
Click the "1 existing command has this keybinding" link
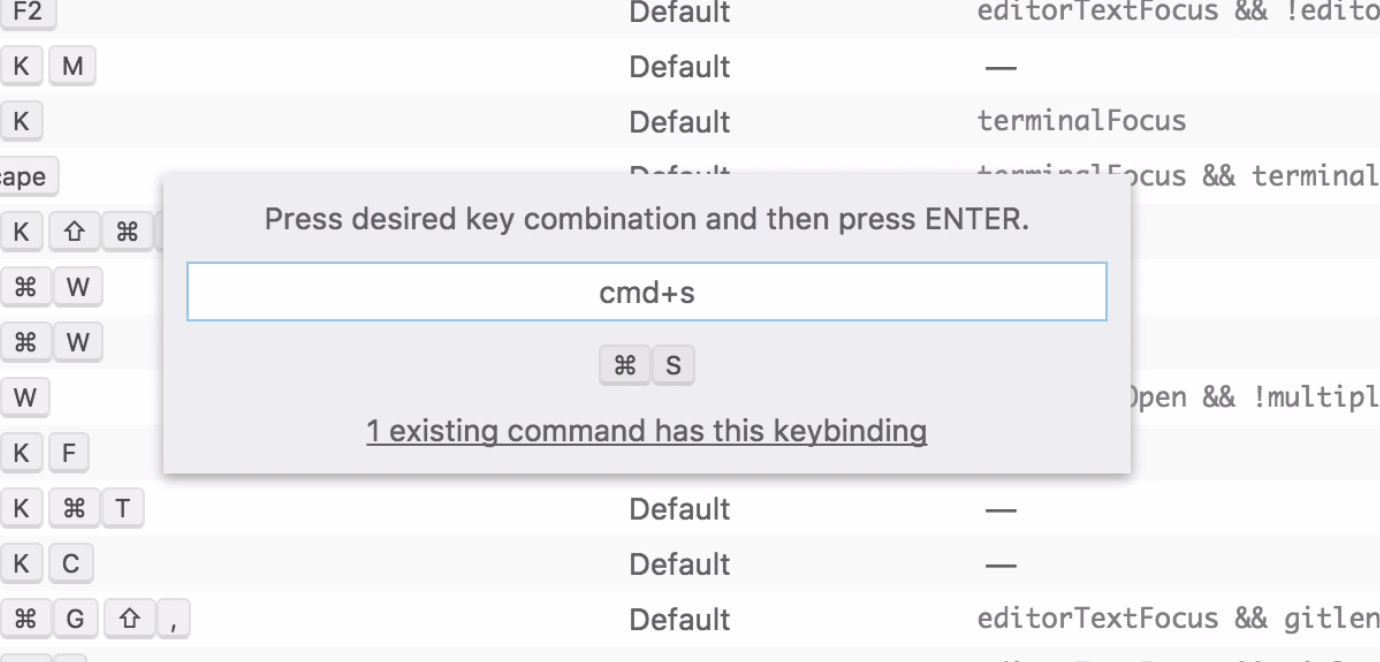click(x=647, y=431)
